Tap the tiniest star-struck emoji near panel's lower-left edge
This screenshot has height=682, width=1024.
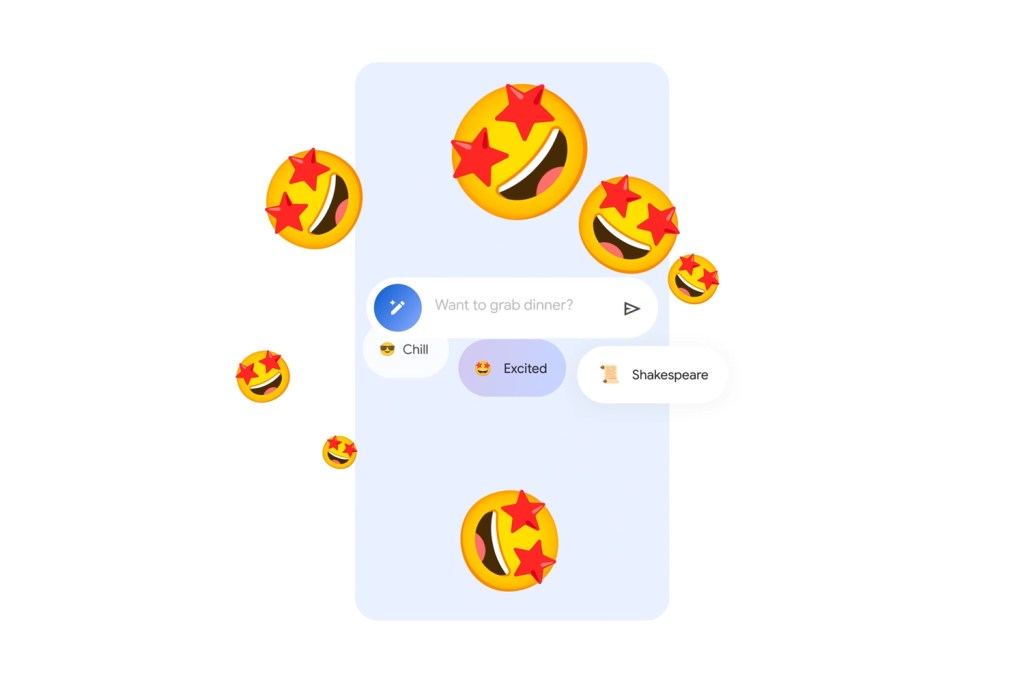(340, 452)
